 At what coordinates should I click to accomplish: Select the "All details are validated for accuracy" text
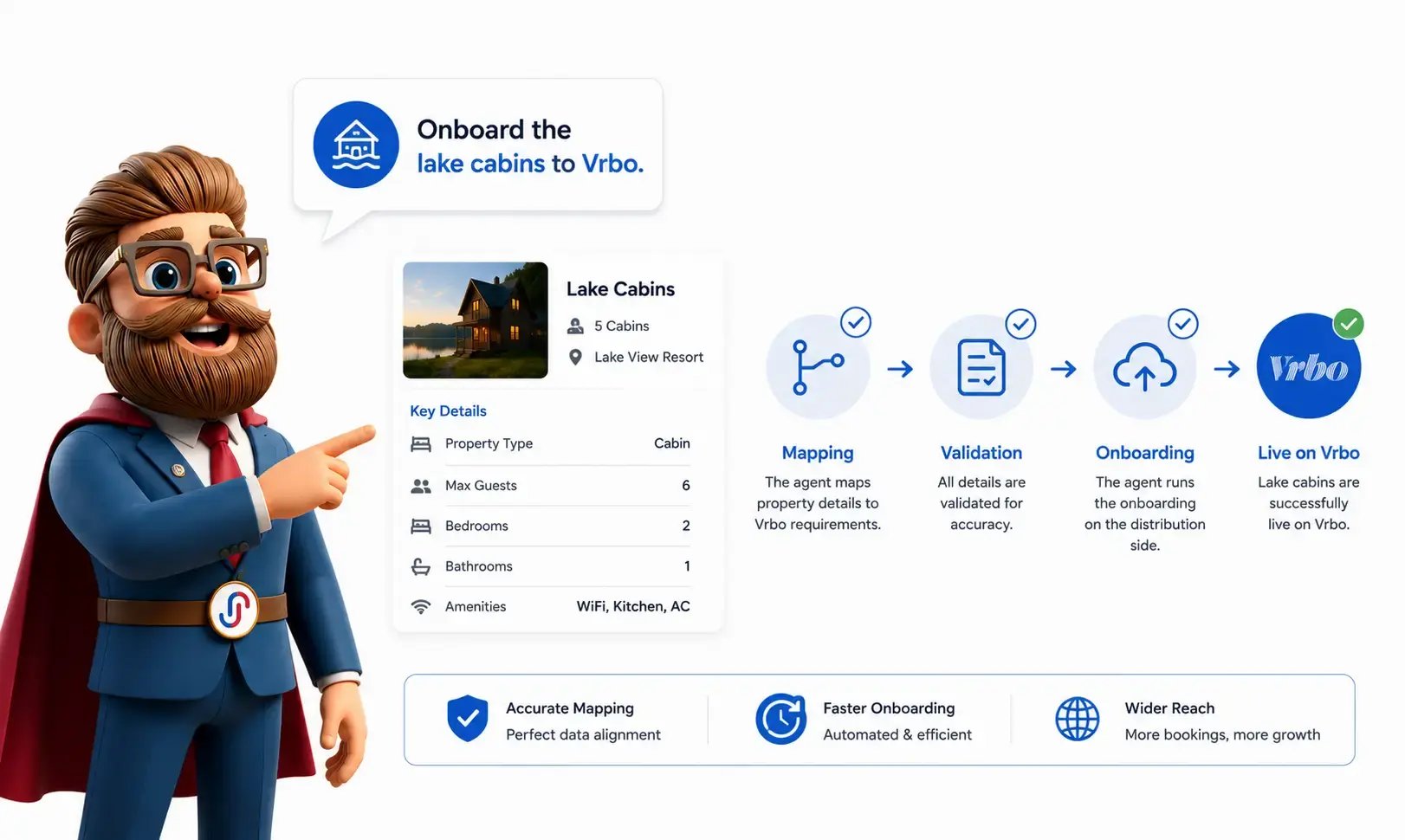pyautogui.click(x=981, y=503)
